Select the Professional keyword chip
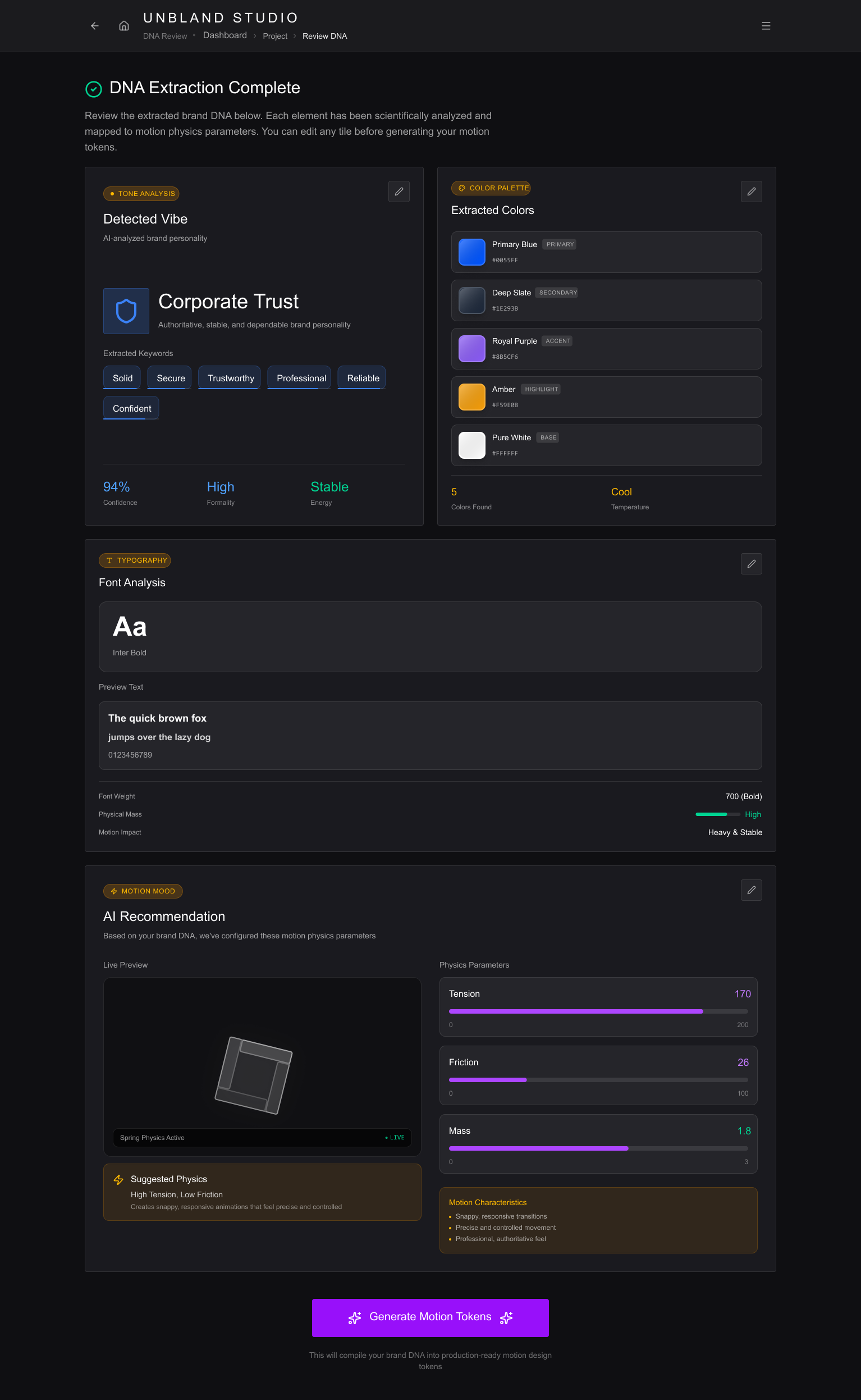The width and height of the screenshot is (861, 1400). [x=299, y=377]
